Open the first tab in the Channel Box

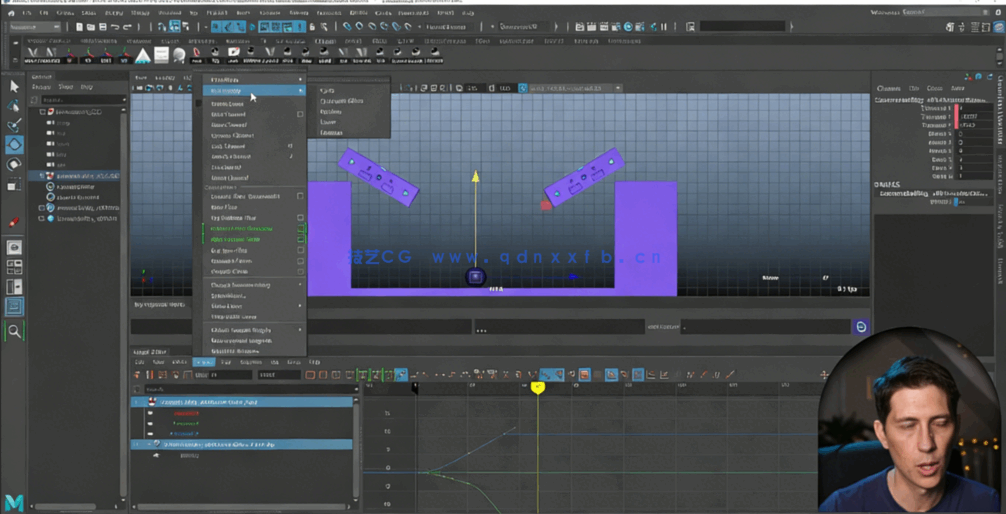tap(888, 88)
